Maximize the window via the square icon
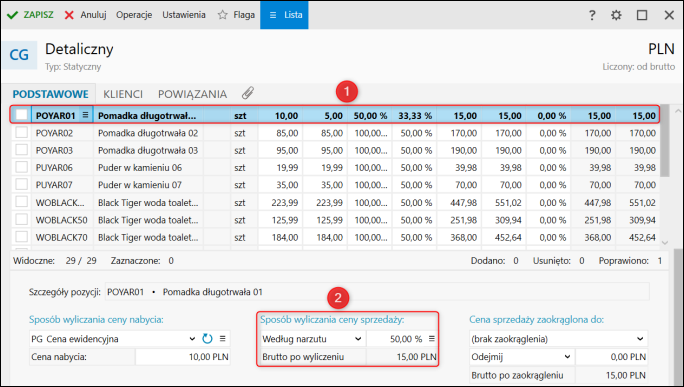Viewport: 684px width, 387px height. pos(642,15)
